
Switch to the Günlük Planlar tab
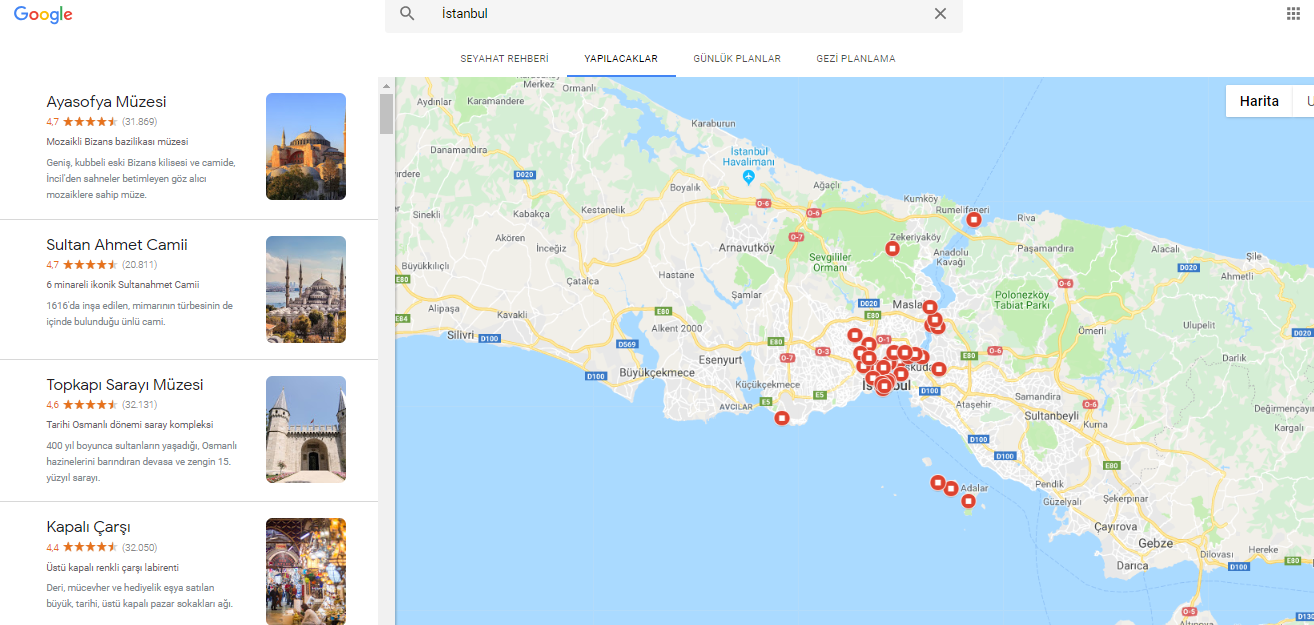(737, 59)
